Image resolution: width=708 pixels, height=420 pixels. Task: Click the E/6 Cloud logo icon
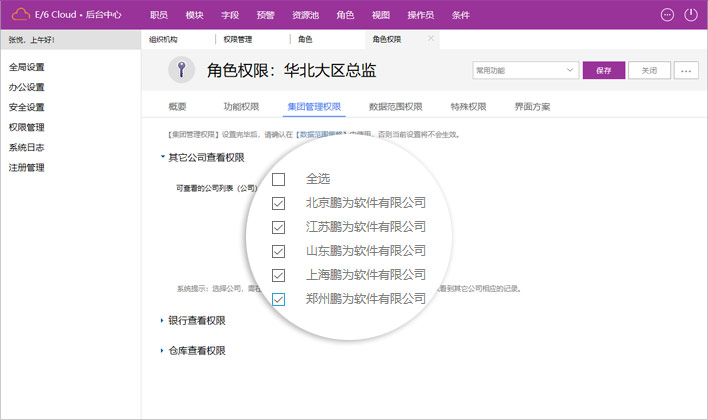pyautogui.click(x=21, y=15)
